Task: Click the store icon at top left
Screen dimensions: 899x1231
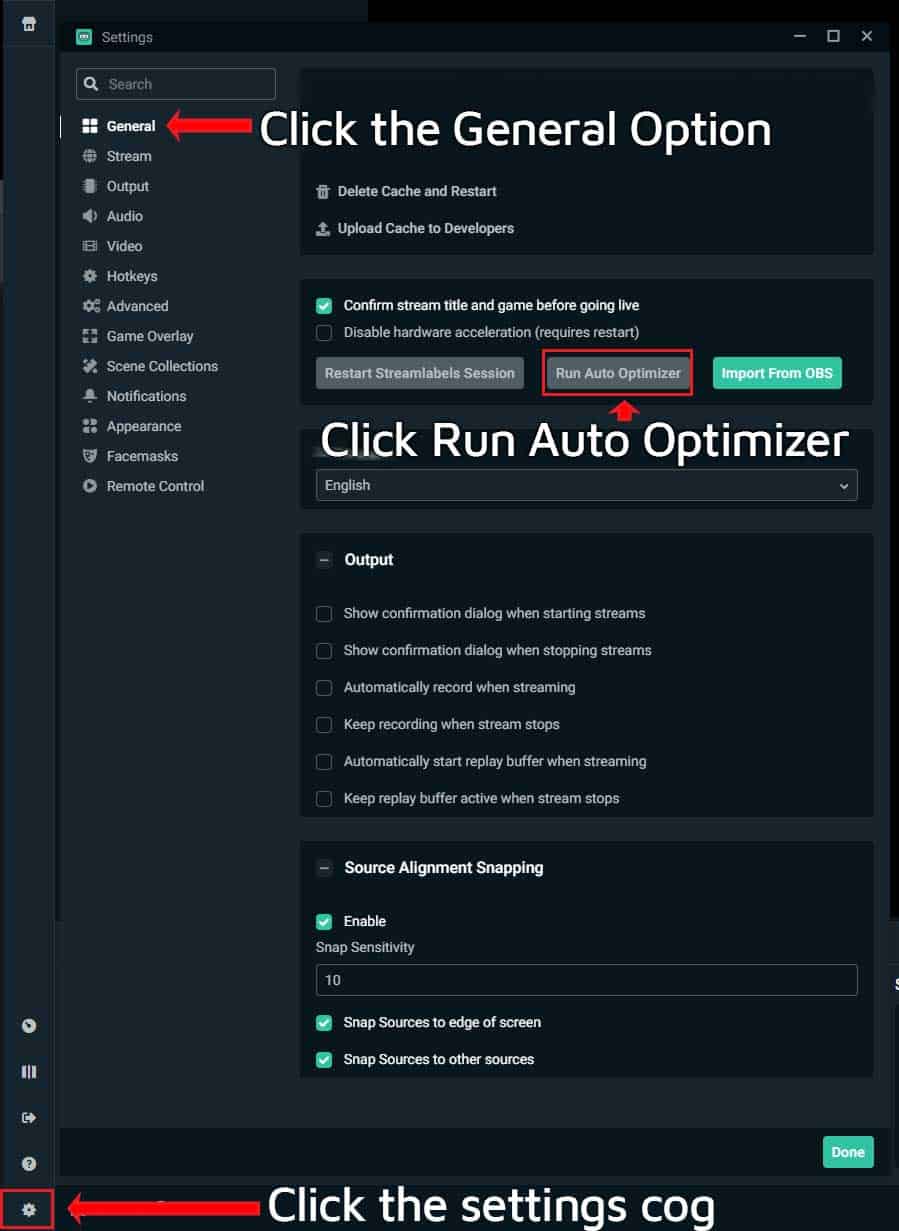Action: coord(29,23)
